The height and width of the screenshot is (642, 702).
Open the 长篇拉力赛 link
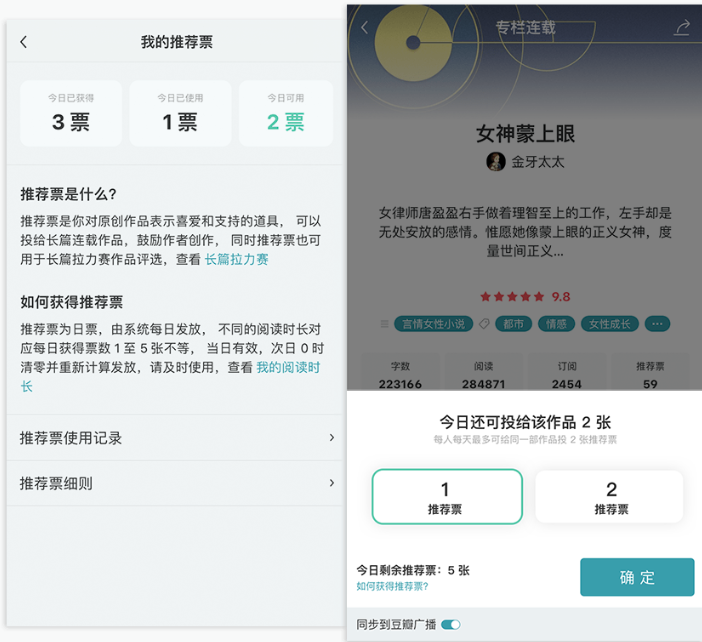(x=236, y=259)
